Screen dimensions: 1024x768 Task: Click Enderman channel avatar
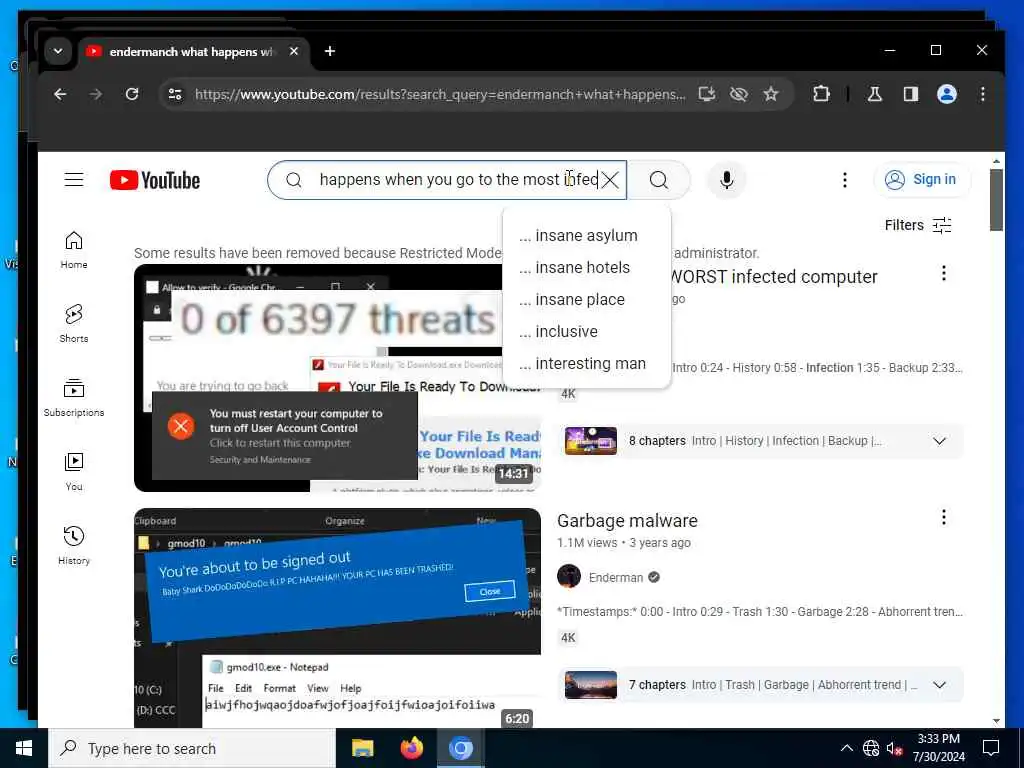click(569, 577)
